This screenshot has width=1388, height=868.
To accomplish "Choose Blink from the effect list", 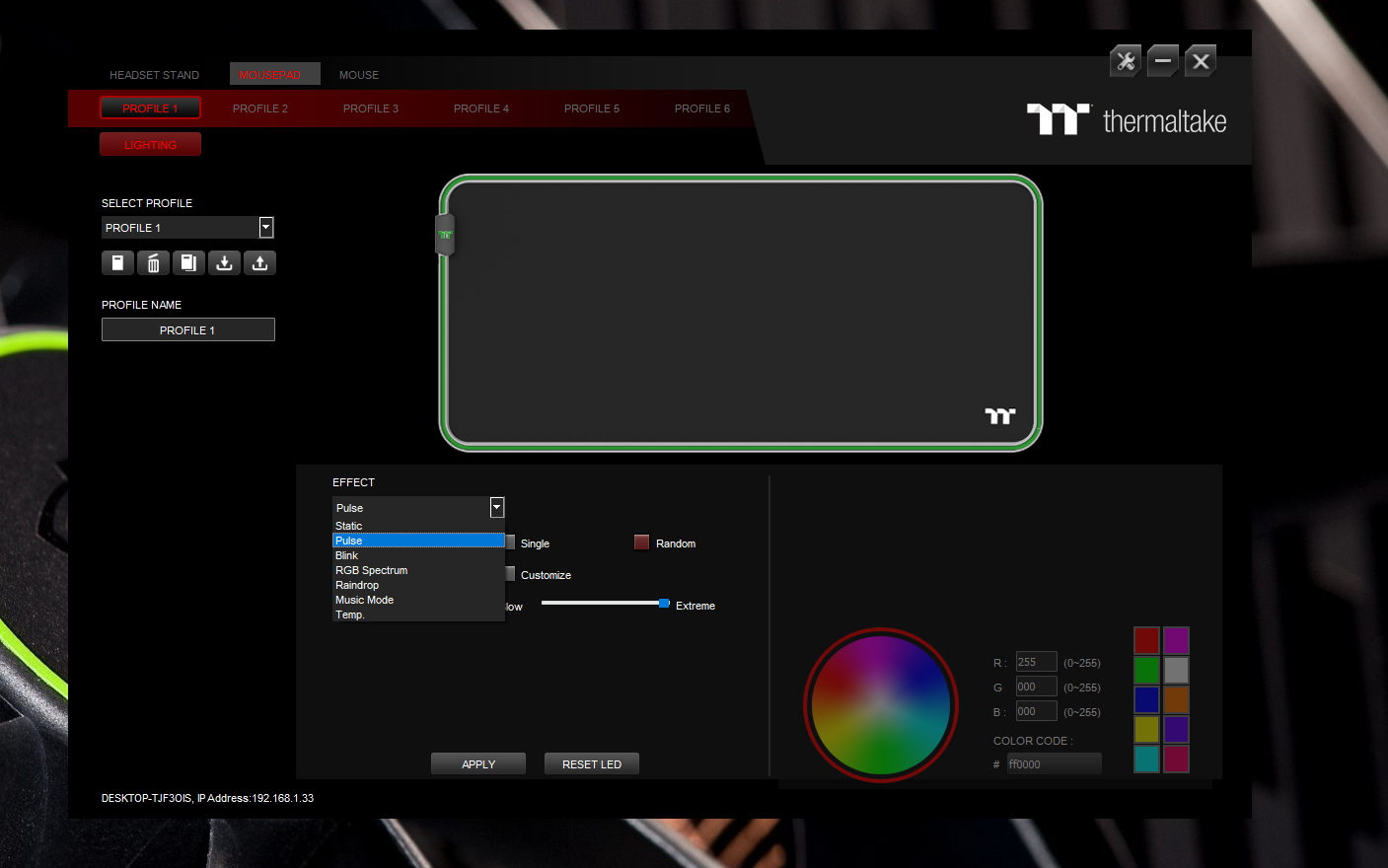I will click(x=418, y=555).
